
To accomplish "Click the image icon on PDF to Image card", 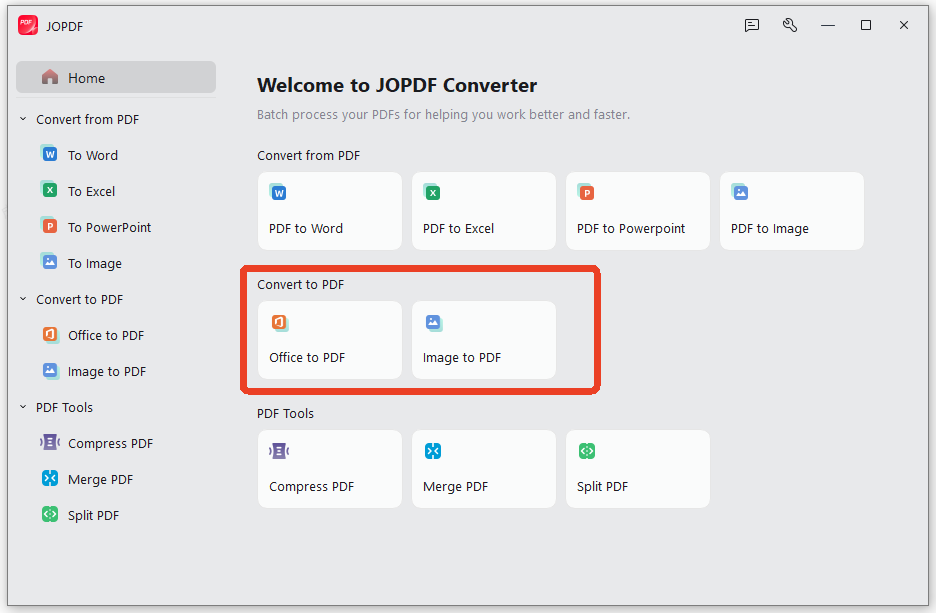I will [x=740, y=192].
